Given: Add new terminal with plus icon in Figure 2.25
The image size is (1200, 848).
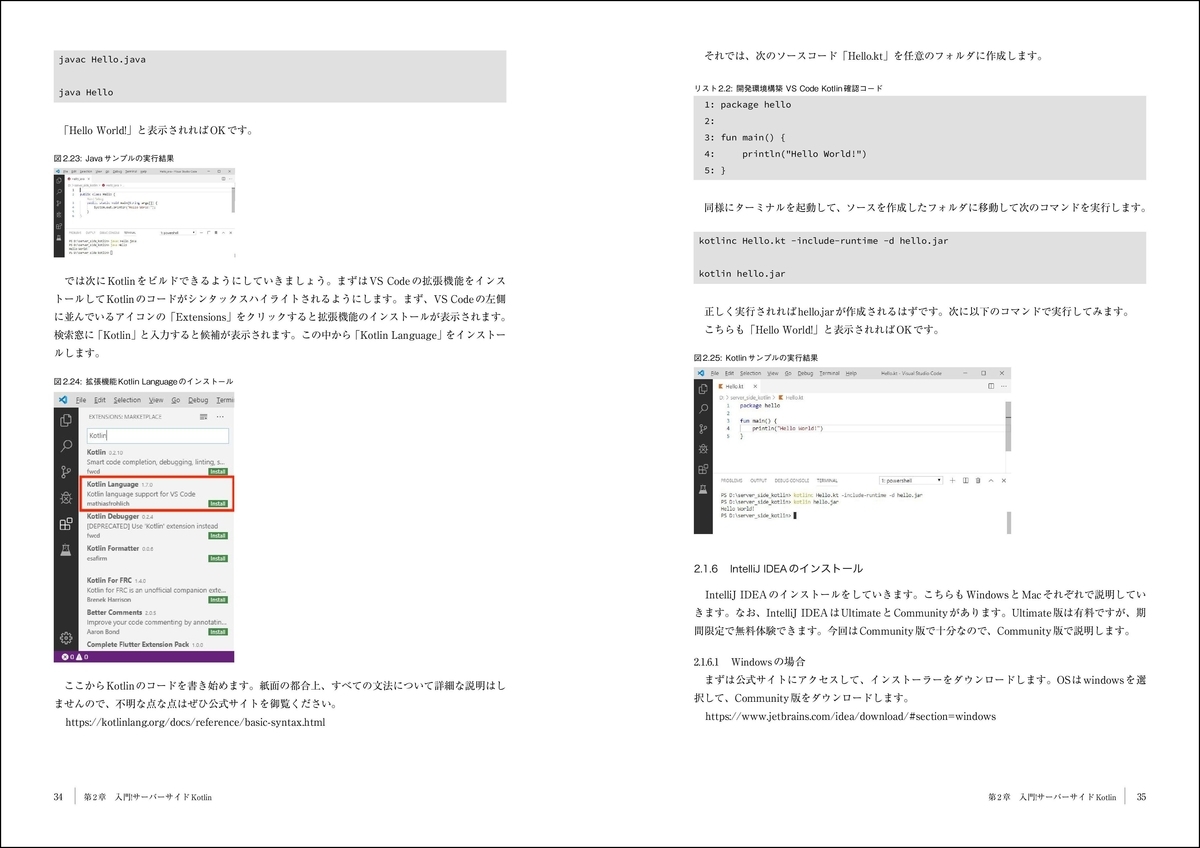Looking at the screenshot, I should 952,481.
